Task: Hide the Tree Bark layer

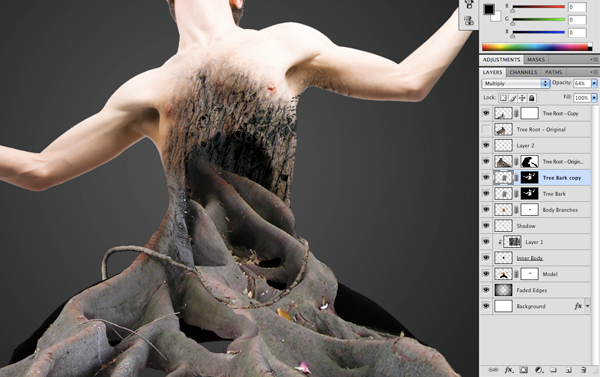Action: (x=486, y=194)
